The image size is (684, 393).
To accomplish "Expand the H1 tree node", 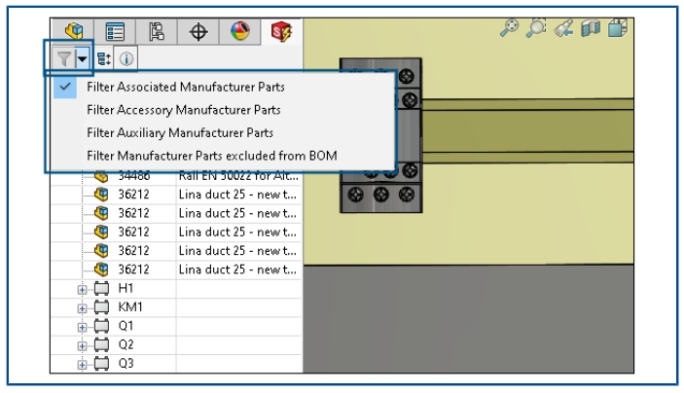I will 82,289.
